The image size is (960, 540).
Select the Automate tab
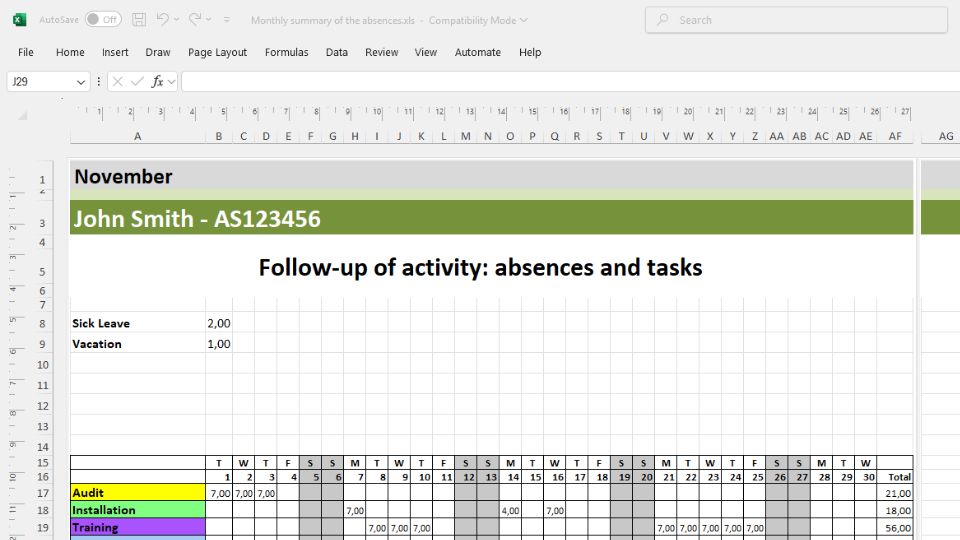(477, 52)
